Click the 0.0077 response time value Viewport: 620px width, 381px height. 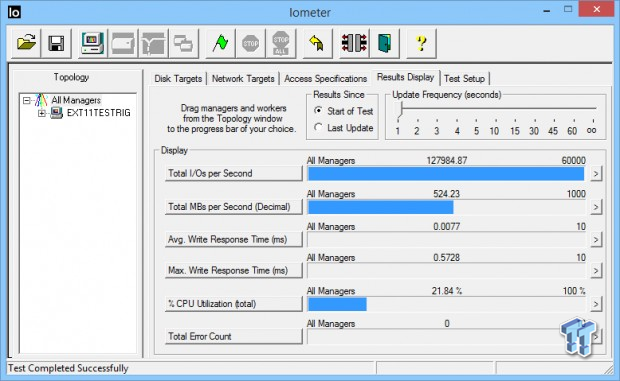tap(446, 226)
